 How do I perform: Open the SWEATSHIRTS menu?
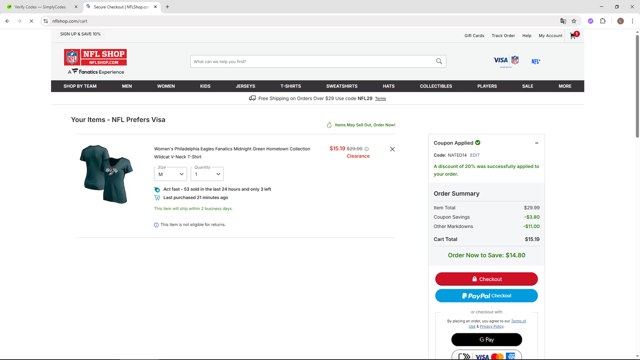click(x=342, y=86)
